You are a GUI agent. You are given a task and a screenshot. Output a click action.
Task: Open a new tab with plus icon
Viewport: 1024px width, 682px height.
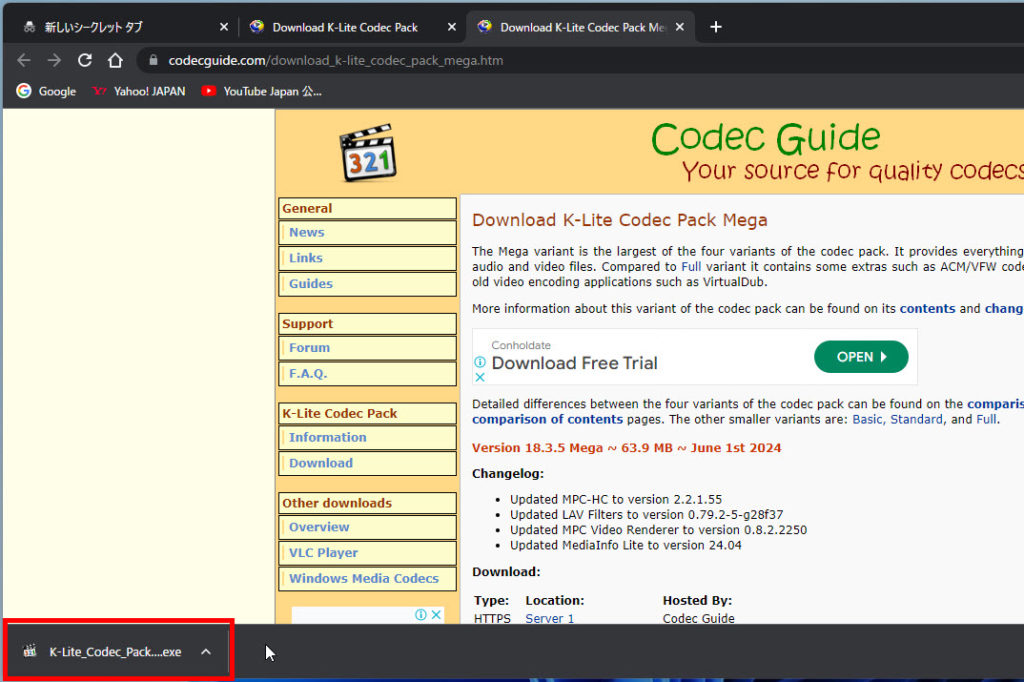click(715, 27)
